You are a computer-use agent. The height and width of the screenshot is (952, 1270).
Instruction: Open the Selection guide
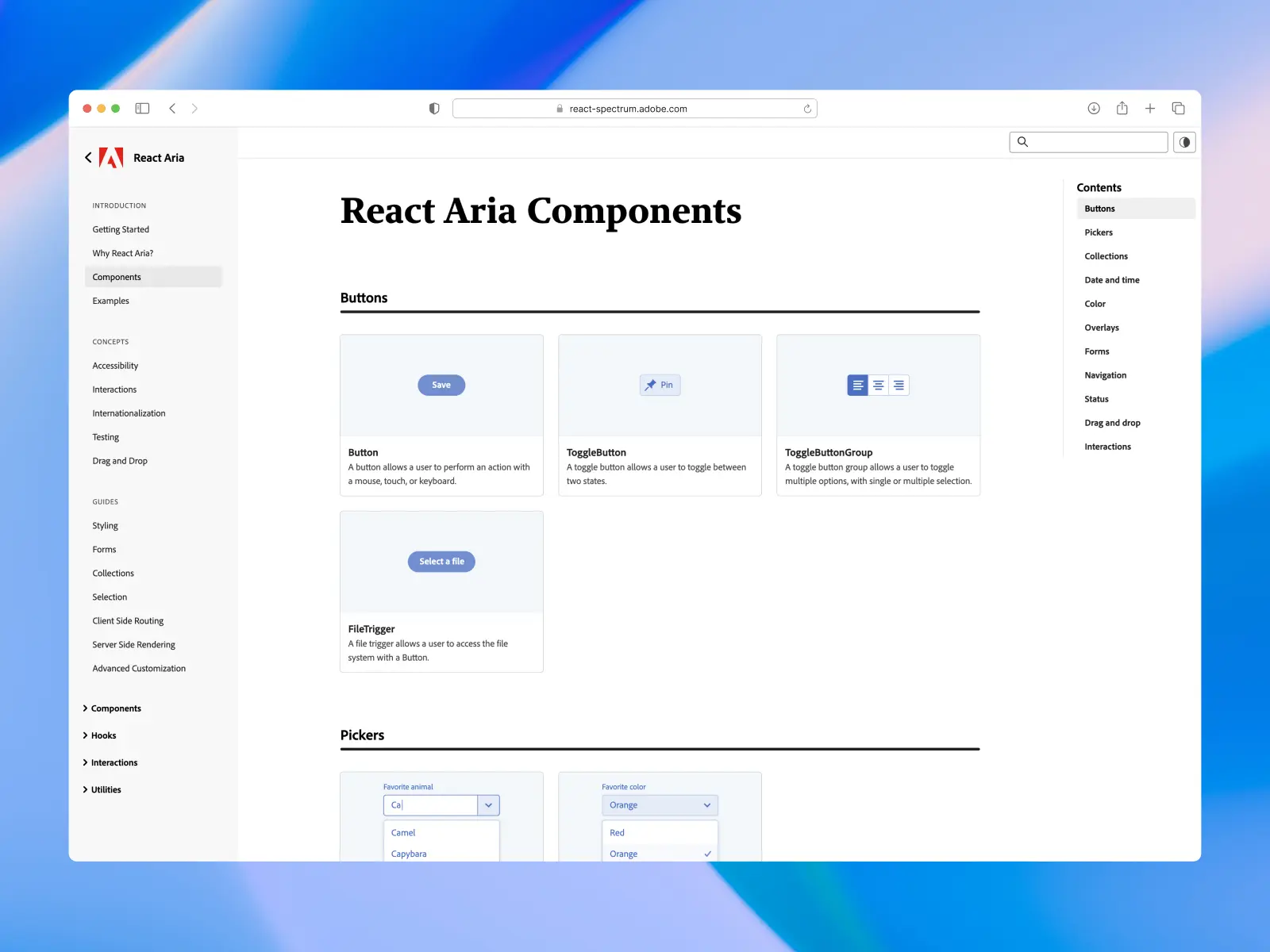click(110, 597)
